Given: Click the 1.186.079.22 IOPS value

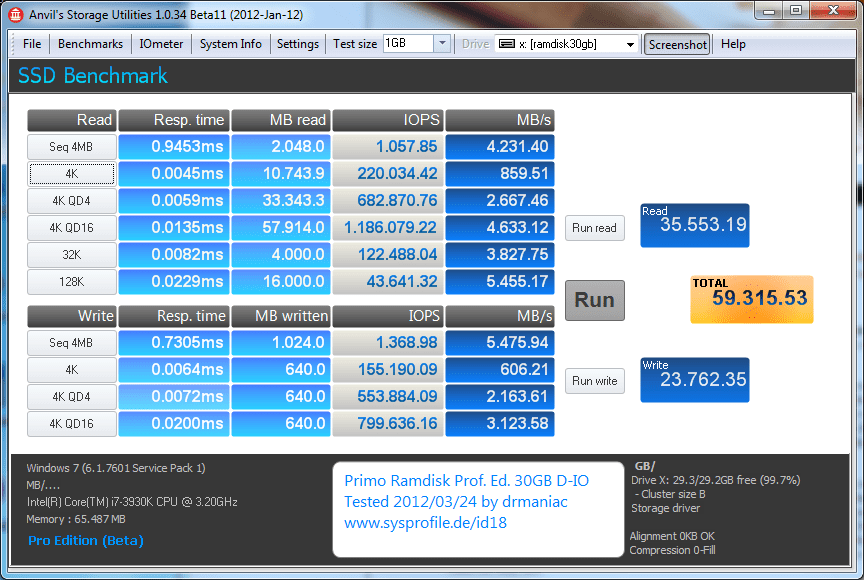Looking at the screenshot, I should 388,227.
